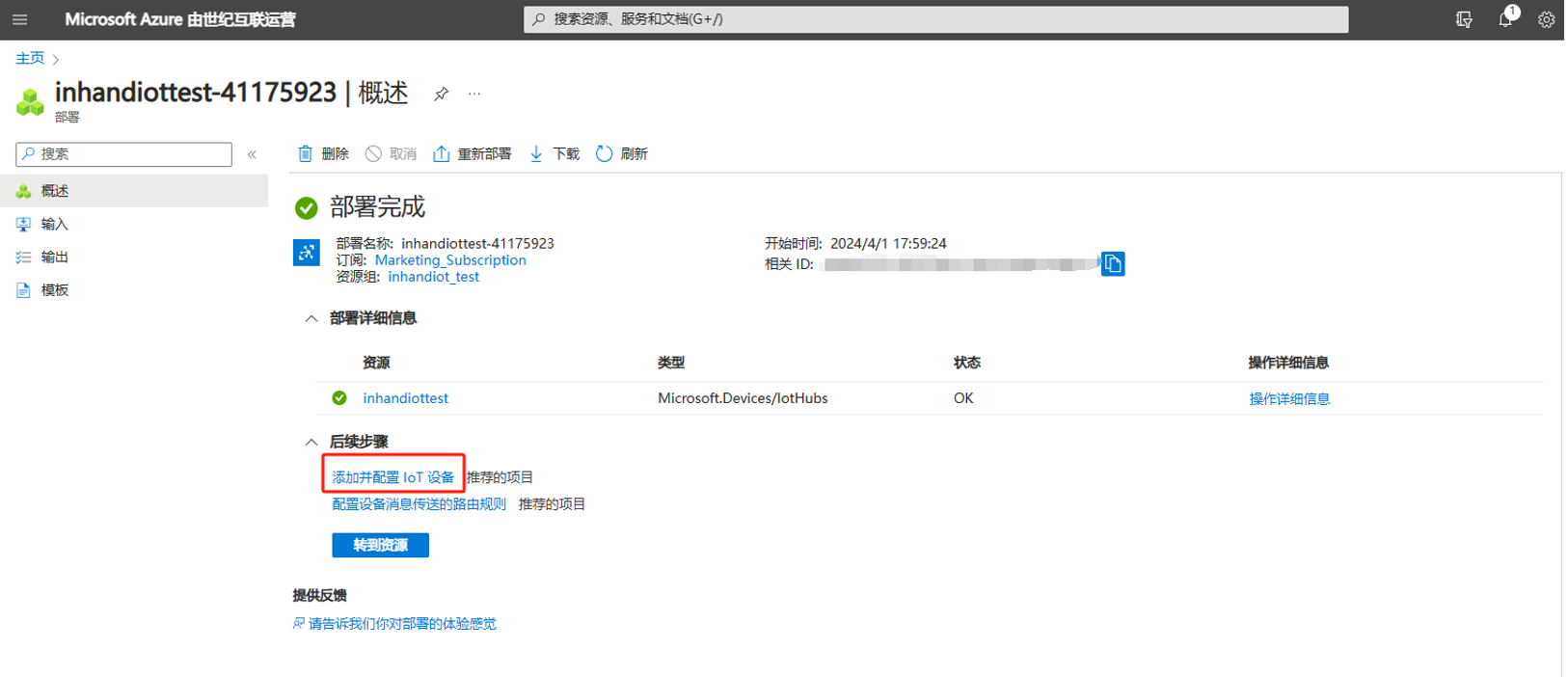Click the 资源 column header
1568x677 pixels.
point(376,363)
